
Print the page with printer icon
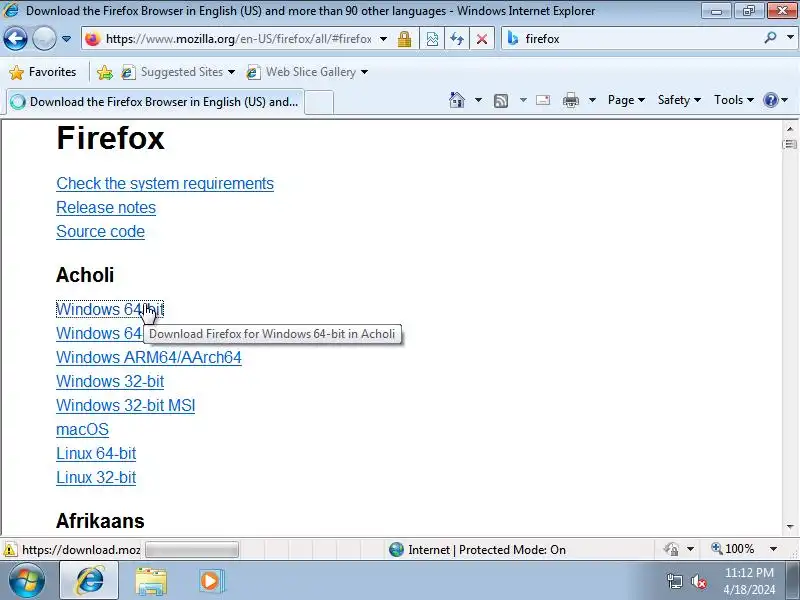(x=570, y=100)
